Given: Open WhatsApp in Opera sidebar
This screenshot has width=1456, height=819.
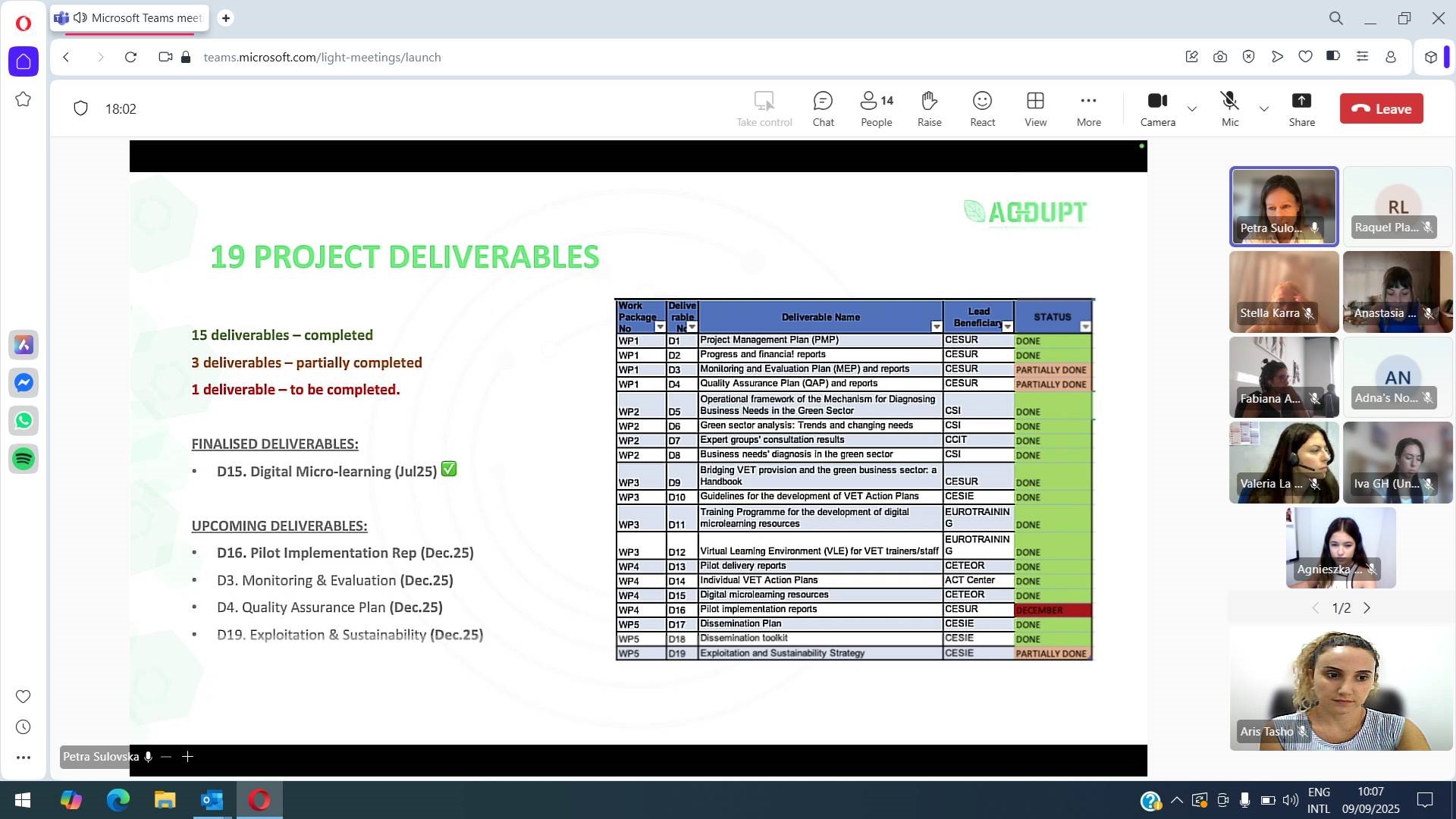Looking at the screenshot, I should (x=24, y=421).
